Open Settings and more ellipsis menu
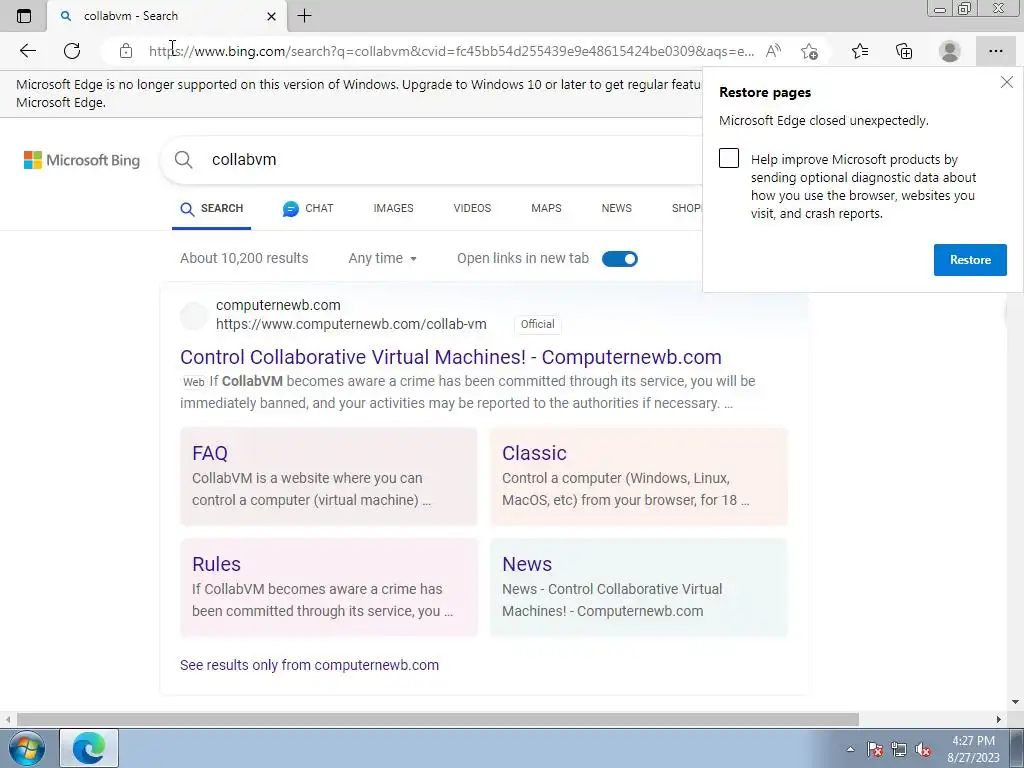This screenshot has width=1024, height=768. [x=995, y=51]
